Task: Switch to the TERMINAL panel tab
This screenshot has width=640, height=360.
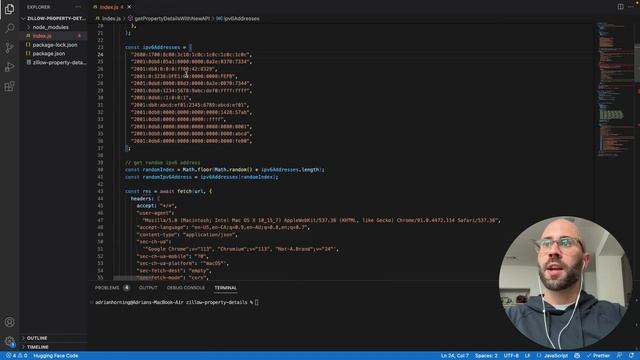Action: point(225,288)
